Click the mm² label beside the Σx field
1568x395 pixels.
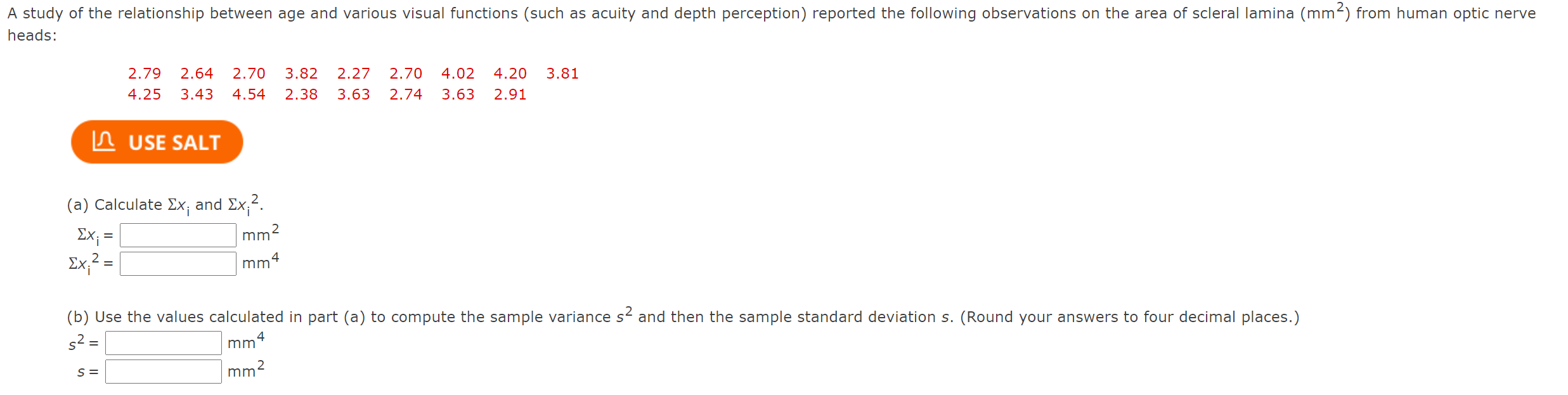click(x=259, y=234)
